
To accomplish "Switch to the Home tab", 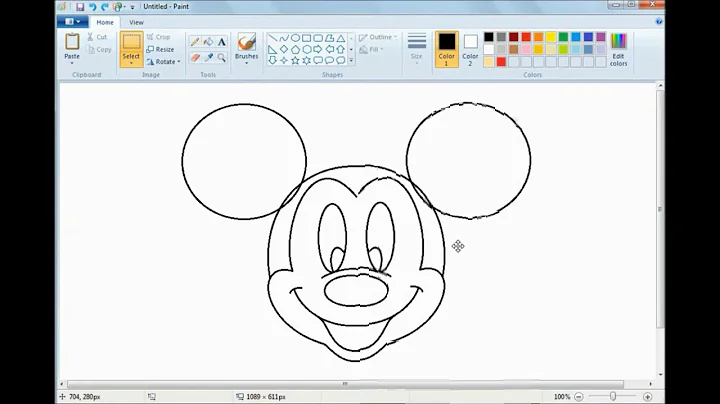I will [x=105, y=22].
